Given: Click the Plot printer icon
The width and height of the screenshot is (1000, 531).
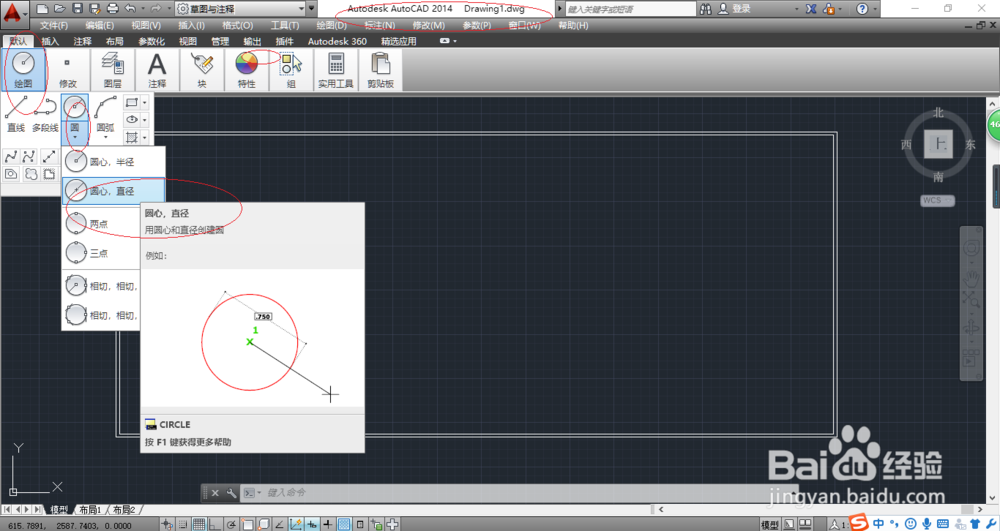Looking at the screenshot, I should point(112,9).
